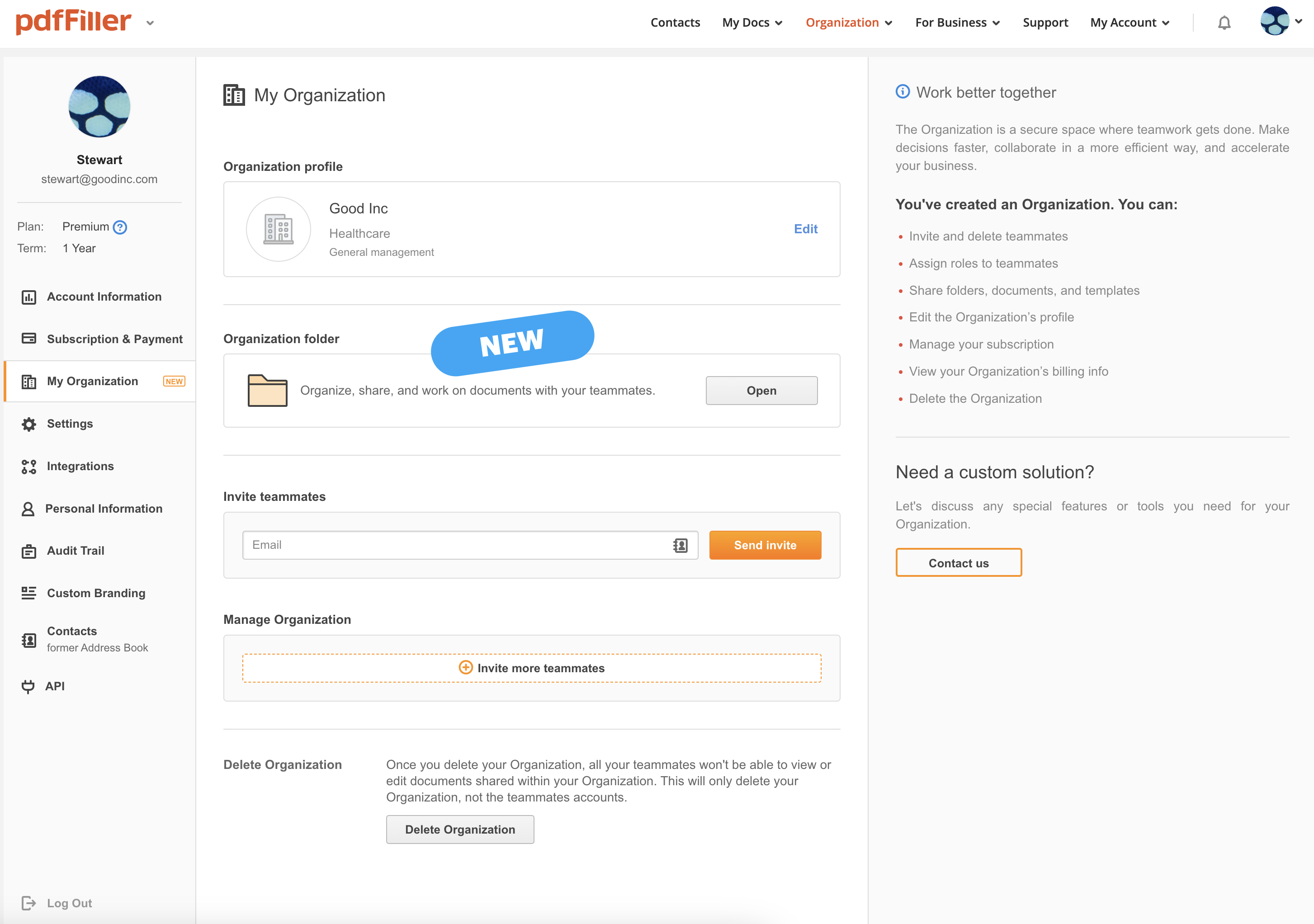Click the Log Out icon
Image resolution: width=1314 pixels, height=924 pixels.
28,903
